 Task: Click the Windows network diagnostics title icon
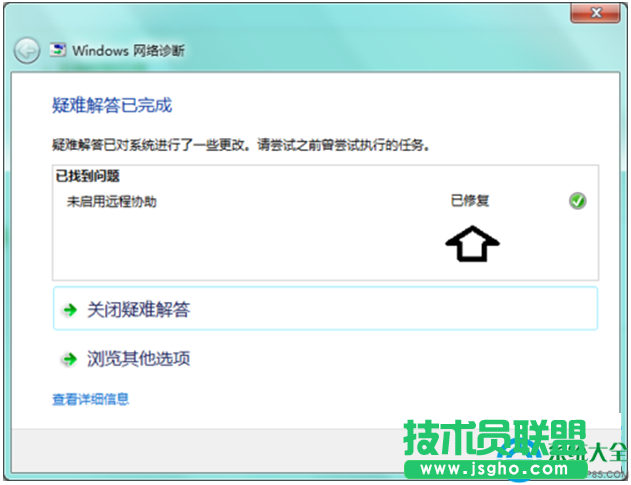point(58,50)
